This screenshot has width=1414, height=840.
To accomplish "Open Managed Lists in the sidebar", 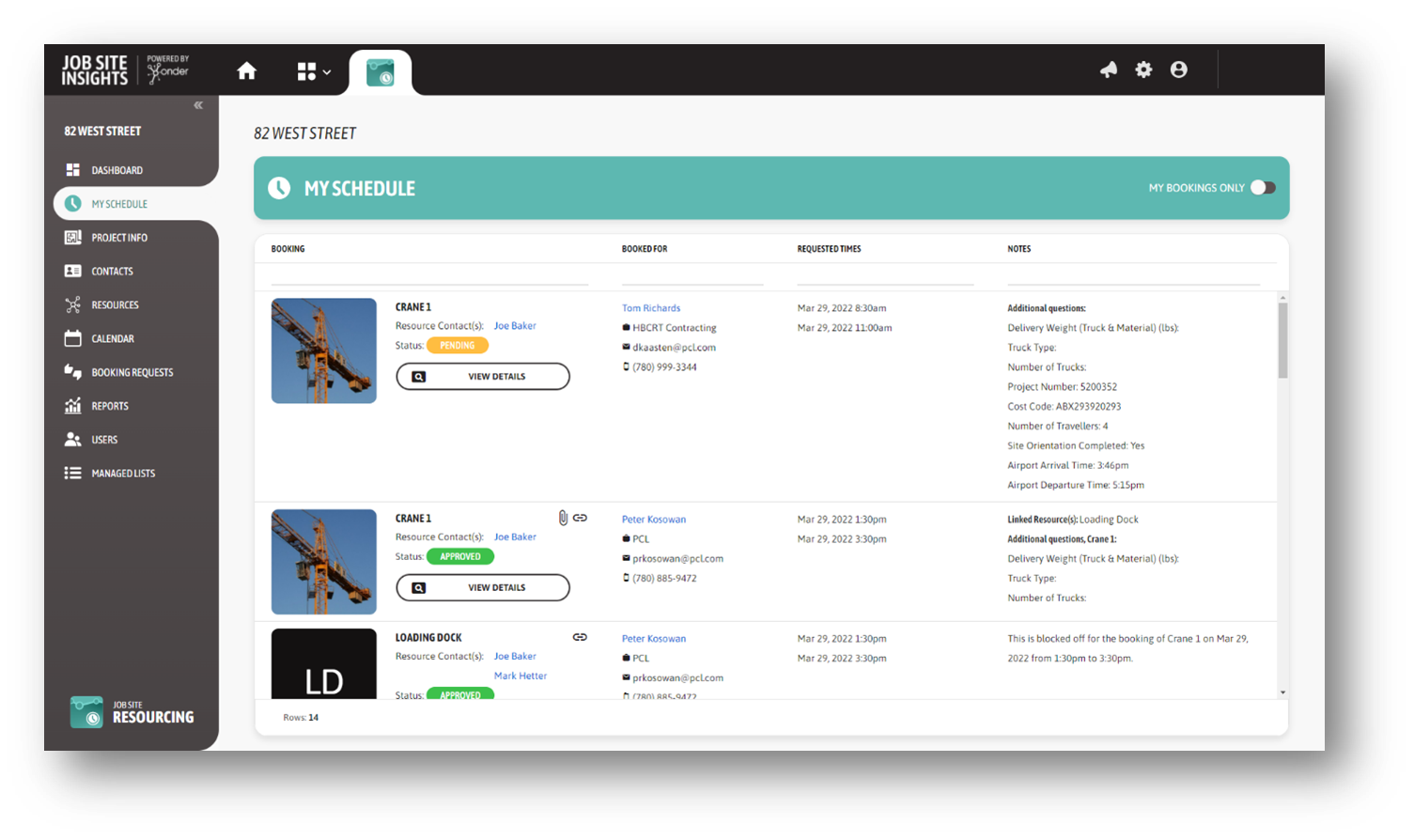I will pyautogui.click(x=122, y=474).
